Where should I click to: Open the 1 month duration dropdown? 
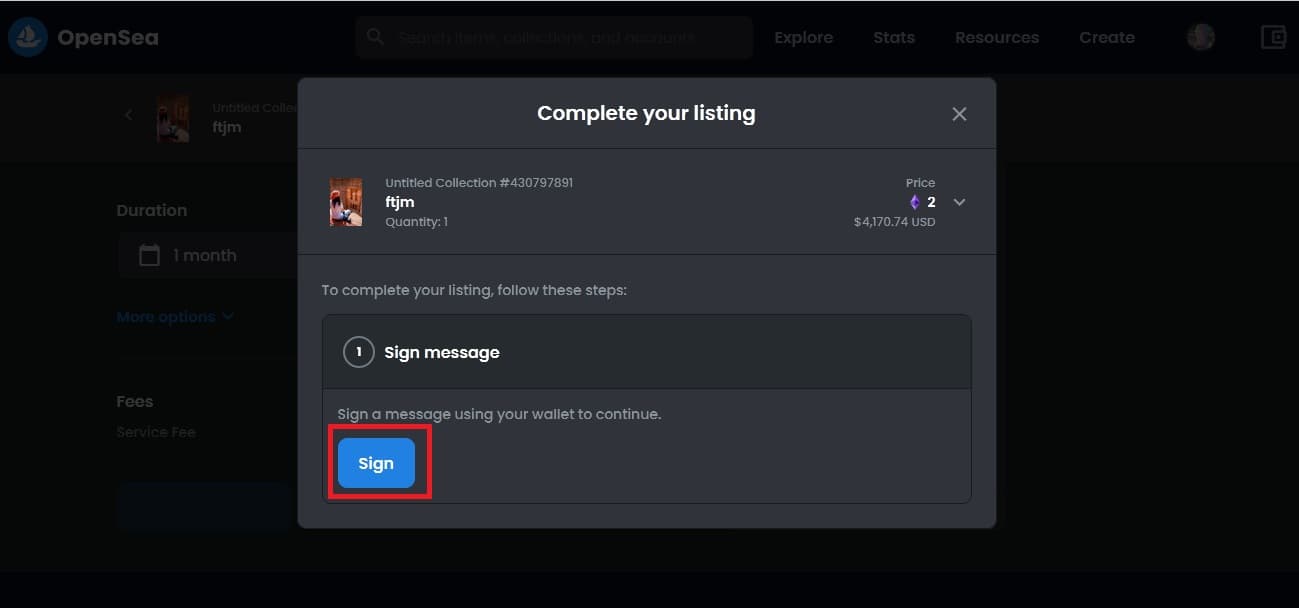[x=208, y=255]
